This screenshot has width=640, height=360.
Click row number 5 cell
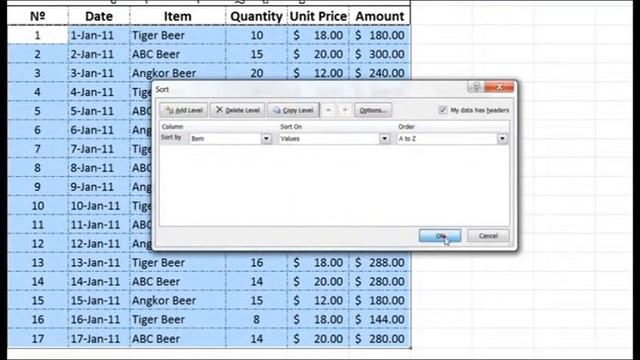(x=38, y=111)
